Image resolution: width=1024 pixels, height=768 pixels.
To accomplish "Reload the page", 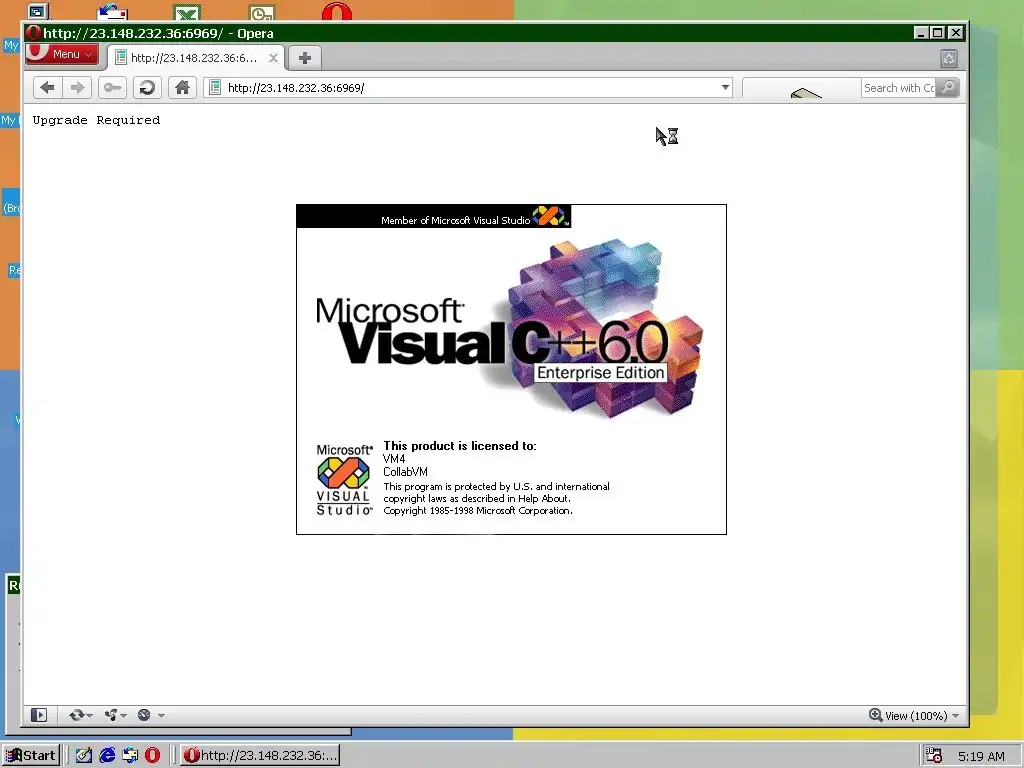I will point(148,88).
